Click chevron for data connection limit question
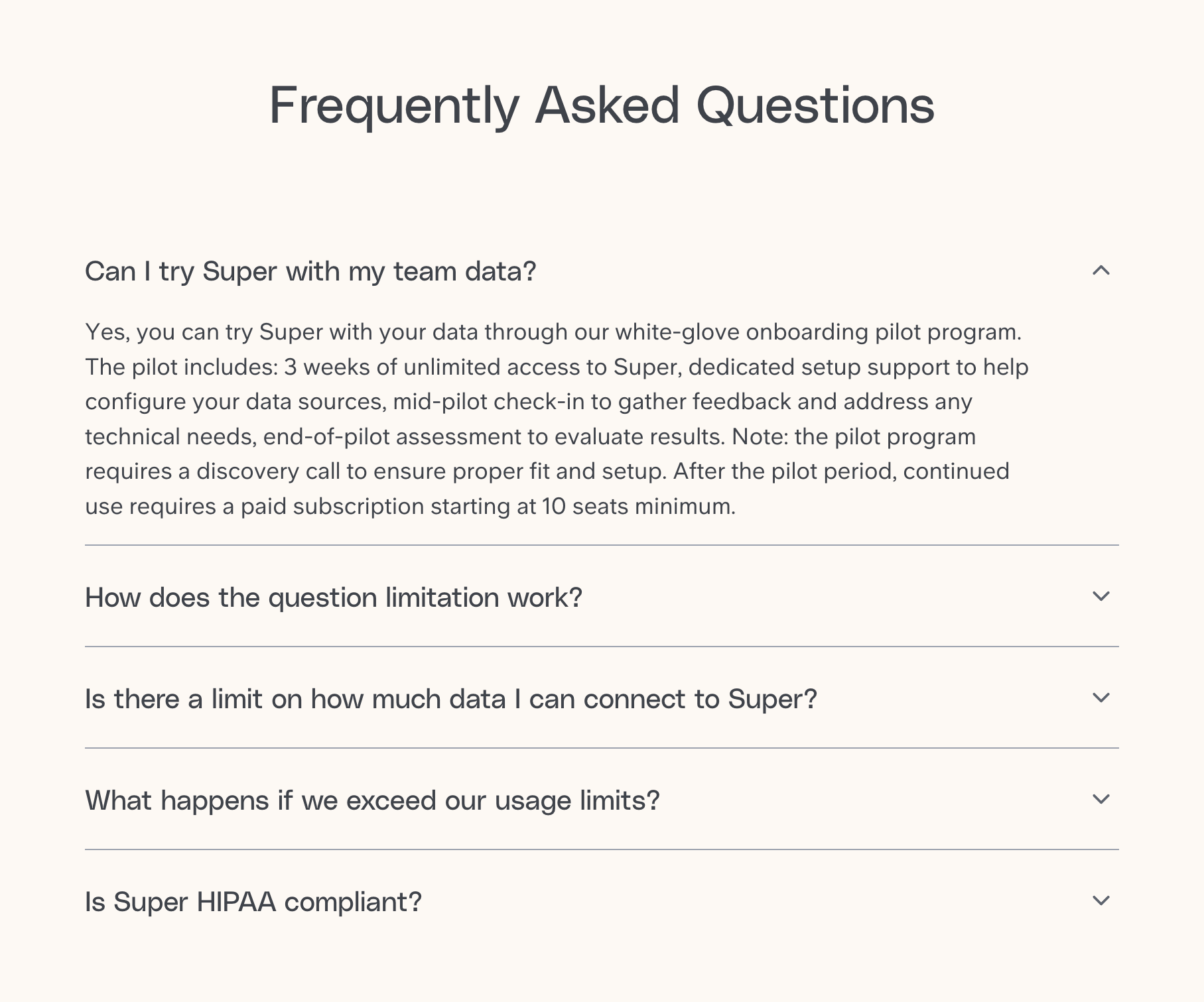The height and width of the screenshot is (1002, 1204). (x=1101, y=698)
